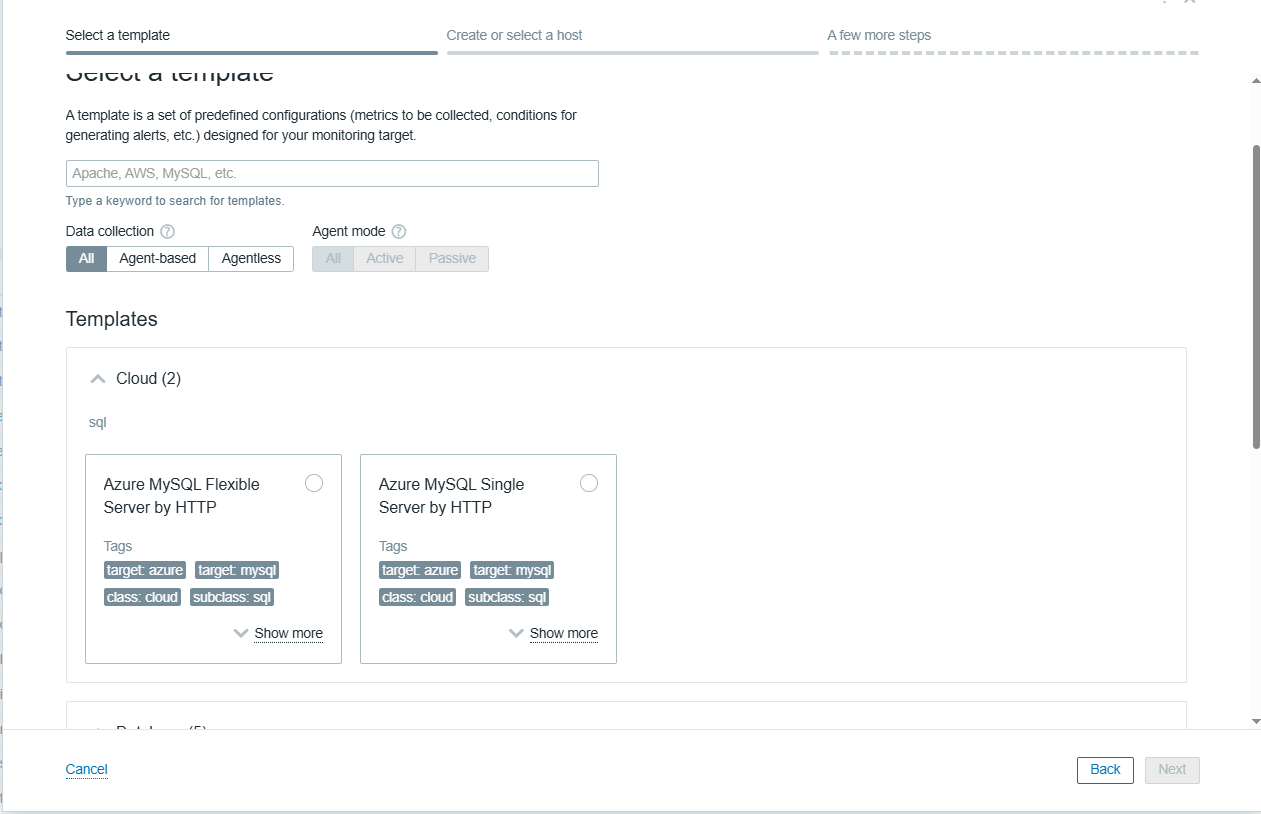The height and width of the screenshot is (814, 1261).
Task: Choose Passive agent mode
Action: point(452,259)
